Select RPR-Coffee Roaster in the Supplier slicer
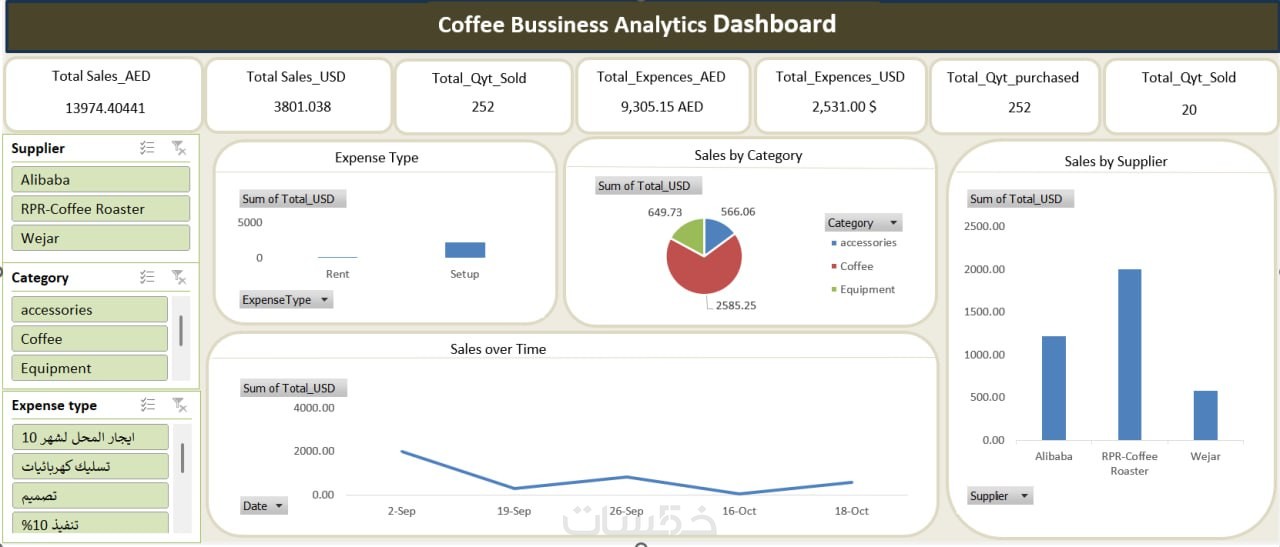1280x547 pixels. (100, 209)
